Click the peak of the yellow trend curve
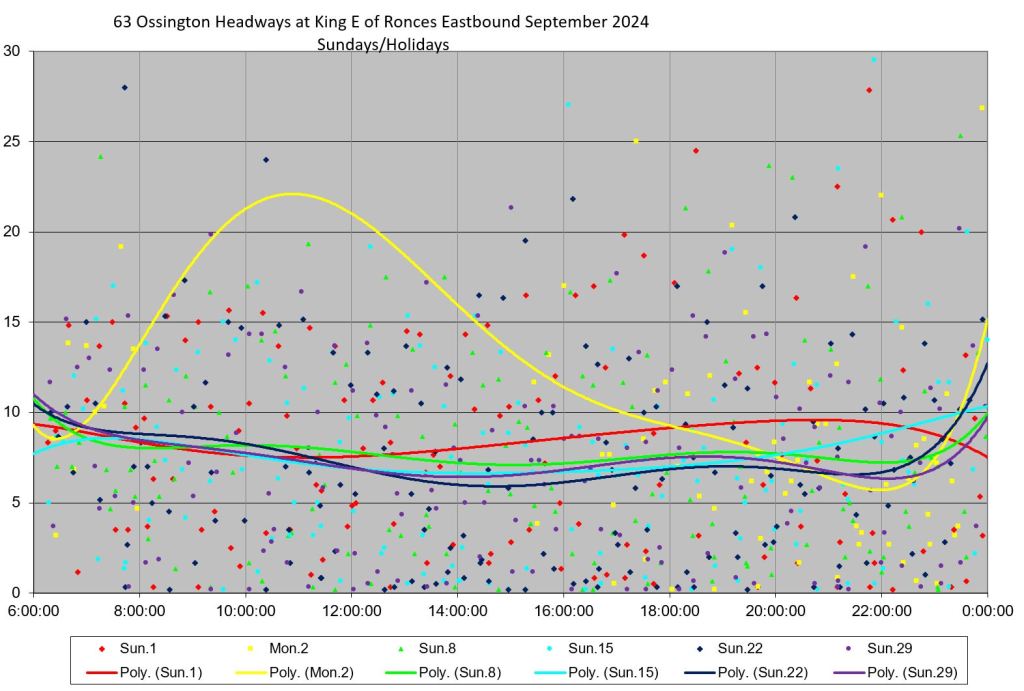Screen dimensions: 1024x691 (x=291, y=194)
